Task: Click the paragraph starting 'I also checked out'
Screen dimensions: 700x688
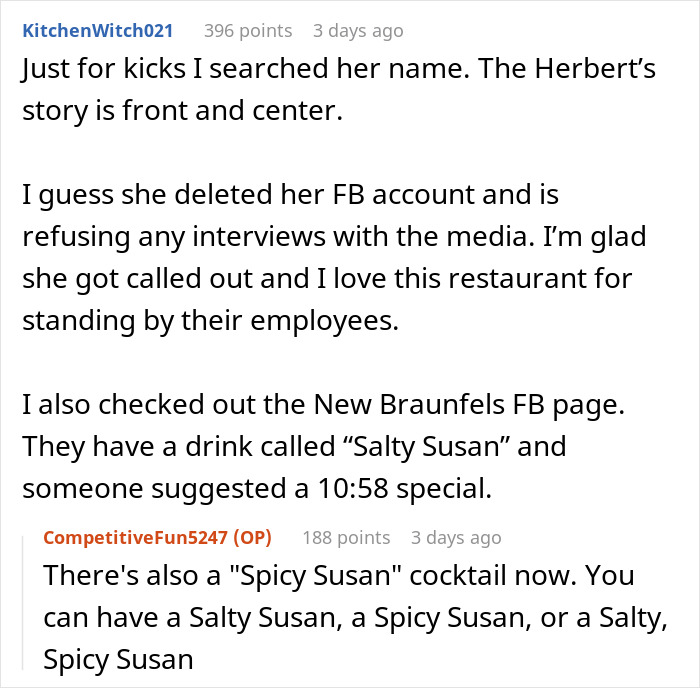Action: 324,446
